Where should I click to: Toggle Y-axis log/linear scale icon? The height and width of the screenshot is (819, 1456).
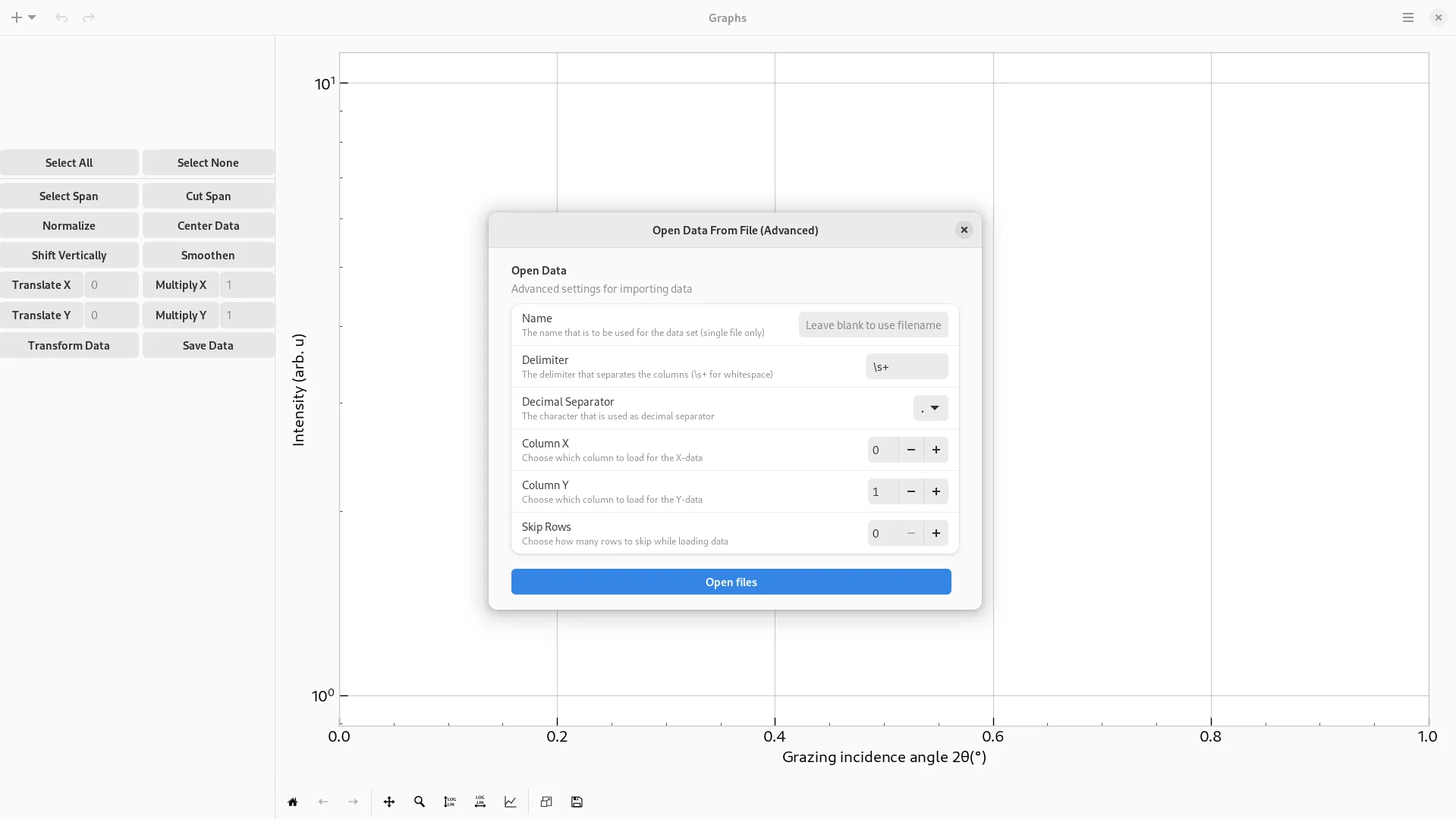[450, 802]
